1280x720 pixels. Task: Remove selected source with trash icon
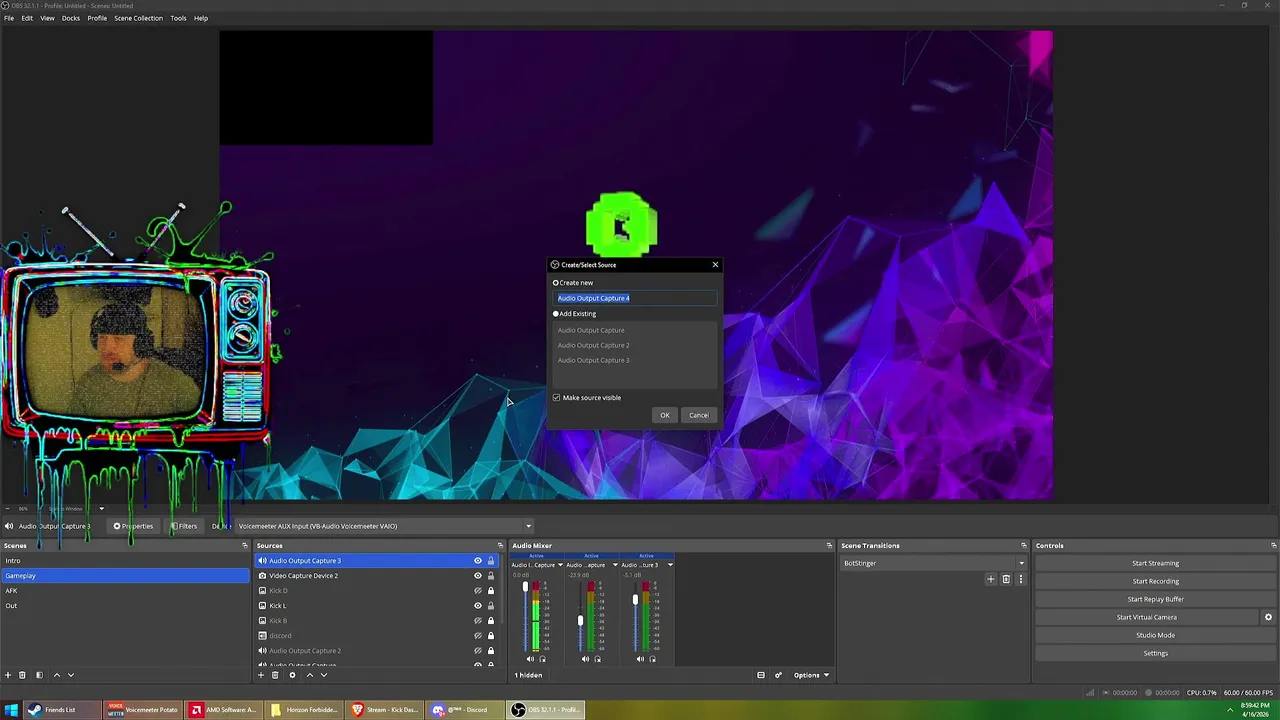coord(275,675)
